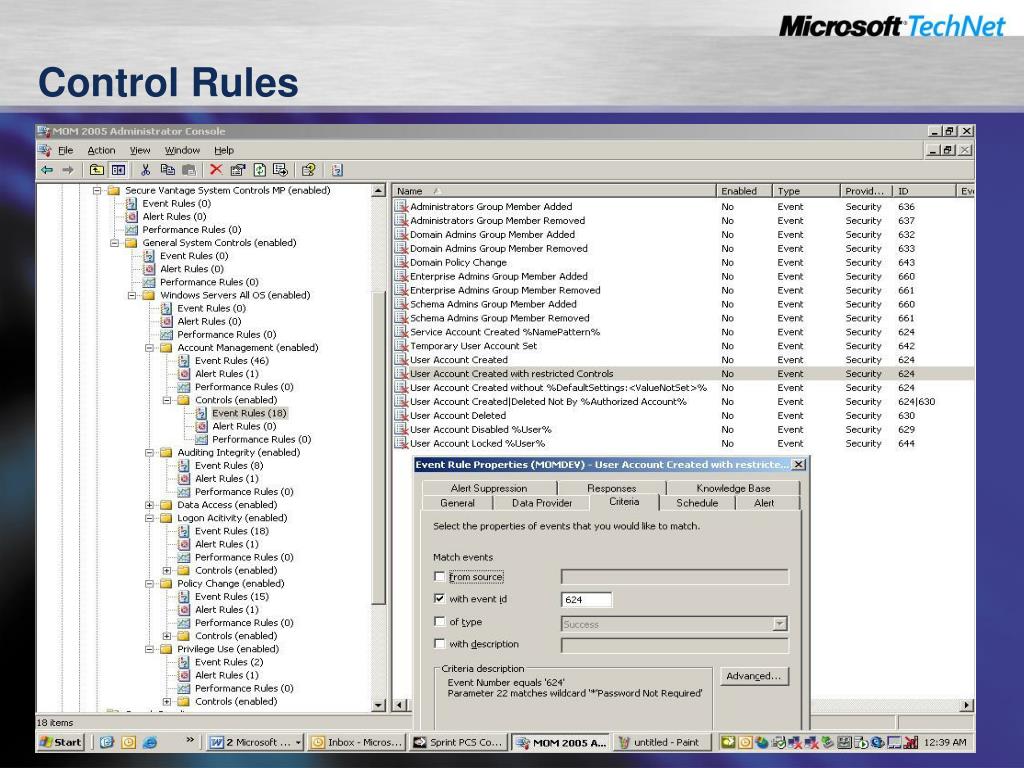The width and height of the screenshot is (1024, 768).
Task: Click the Event Rules (8) icon under Auditing Integrity
Action: coord(184,466)
